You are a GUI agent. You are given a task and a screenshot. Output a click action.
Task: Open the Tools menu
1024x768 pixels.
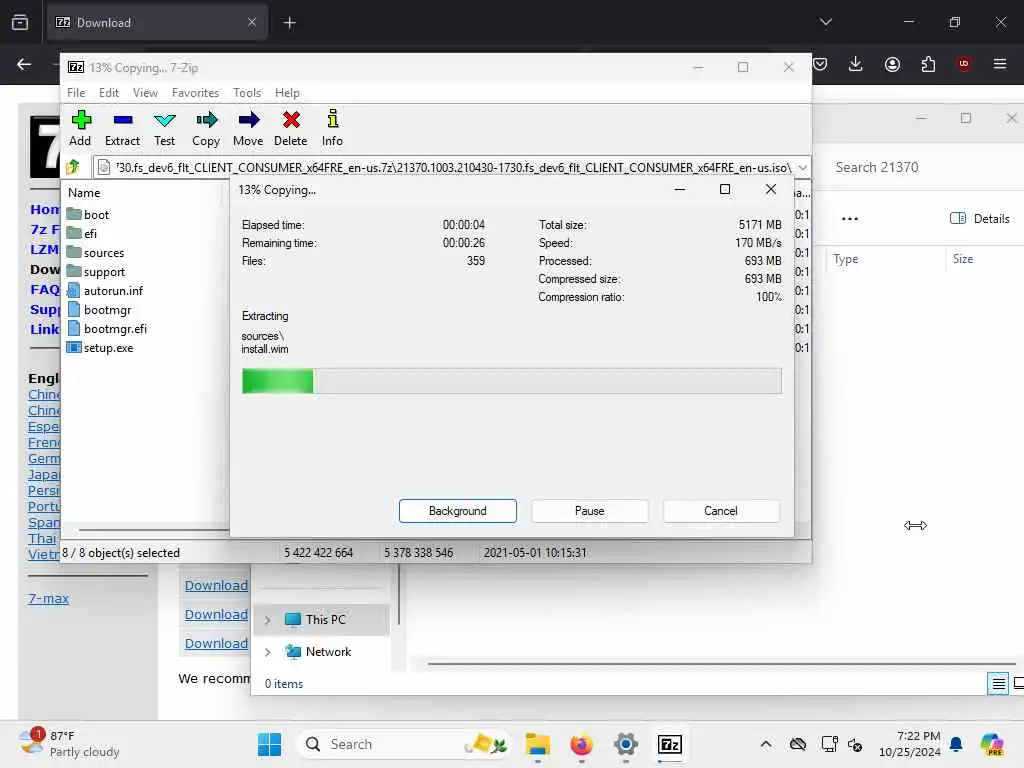click(247, 93)
